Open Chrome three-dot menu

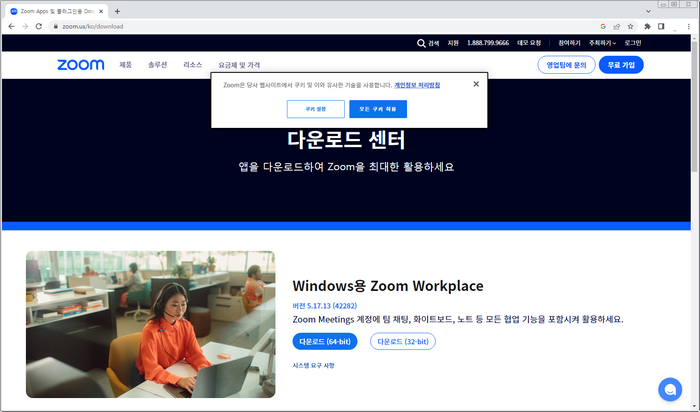[689, 26]
